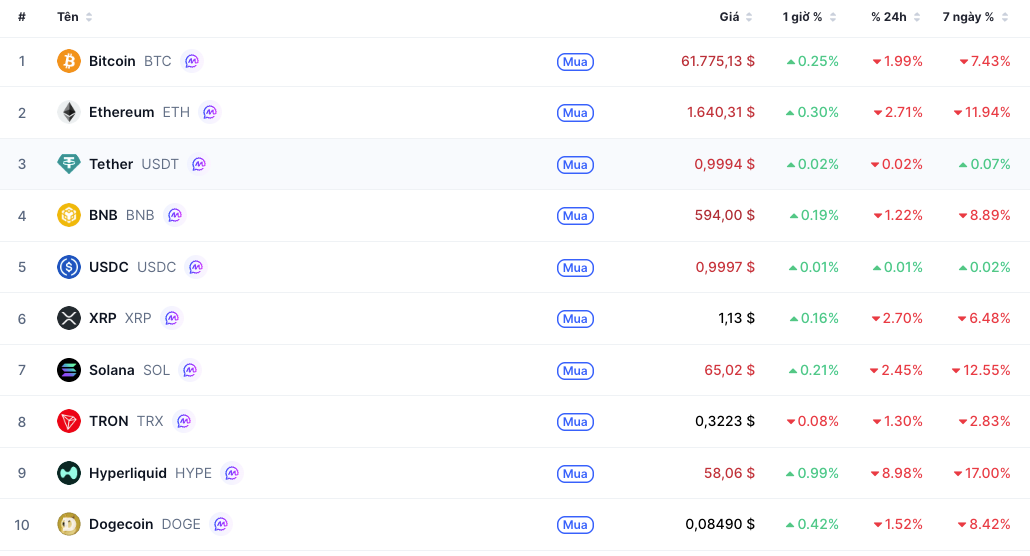Click the BNB yellow logo icon
The height and width of the screenshot is (556, 1030).
click(x=69, y=215)
